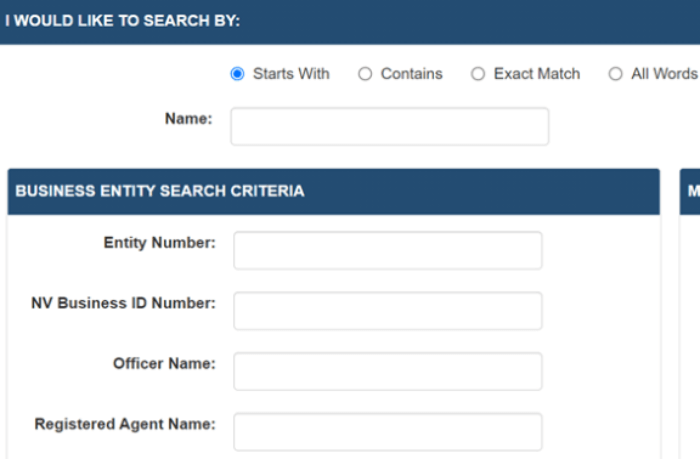This screenshot has width=700, height=459.
Task: Choose the Exact Match radio button circle
Action: point(478,74)
